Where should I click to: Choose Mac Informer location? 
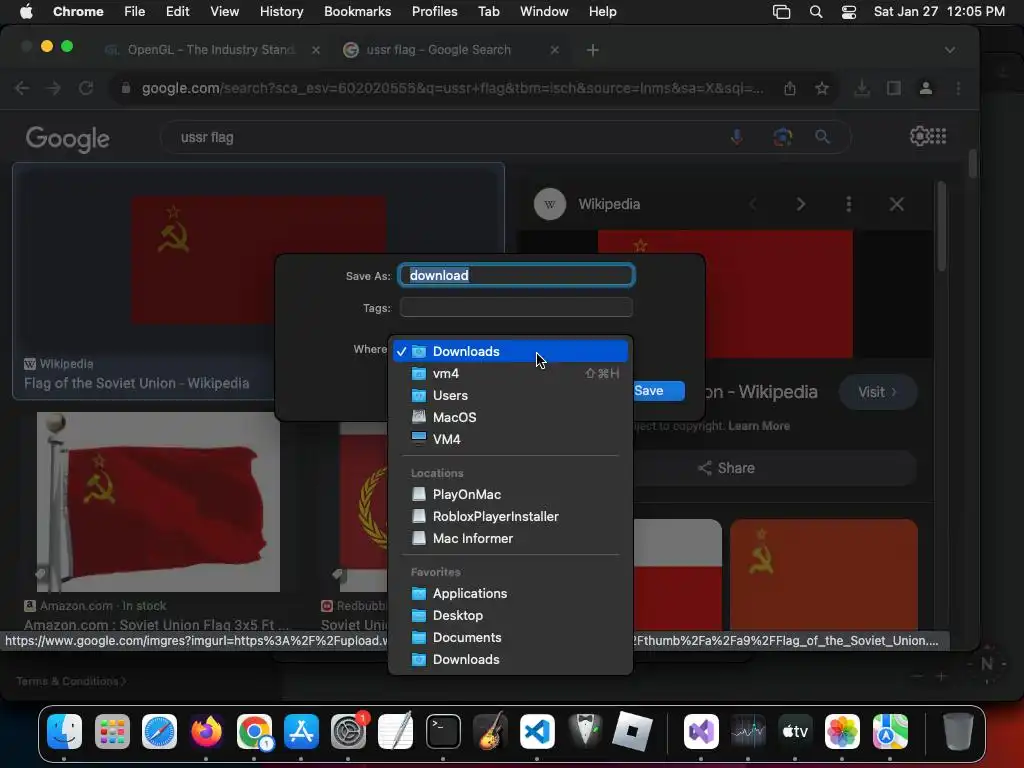(x=510, y=539)
